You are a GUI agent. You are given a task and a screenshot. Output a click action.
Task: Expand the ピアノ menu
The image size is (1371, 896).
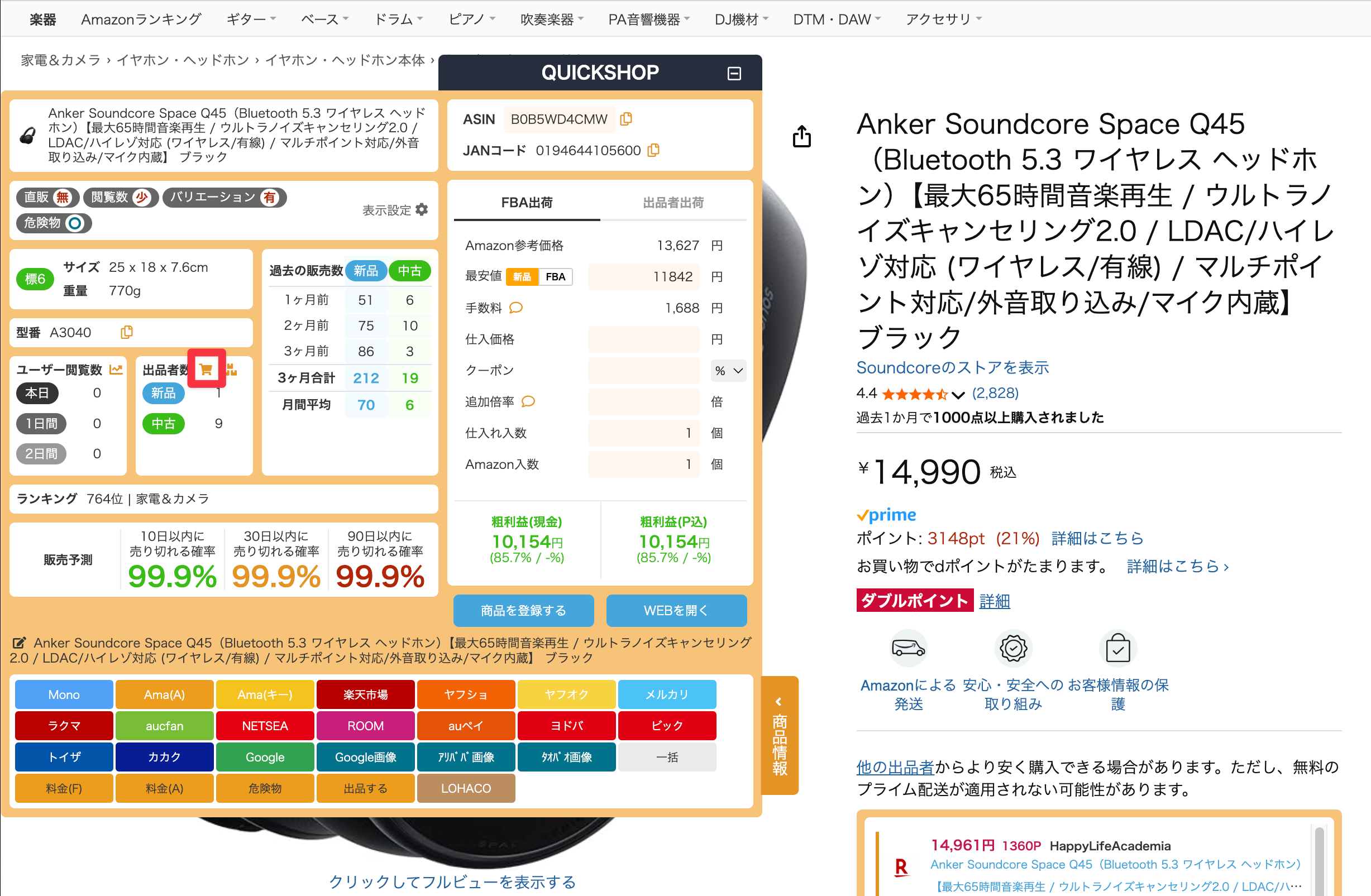[472, 20]
